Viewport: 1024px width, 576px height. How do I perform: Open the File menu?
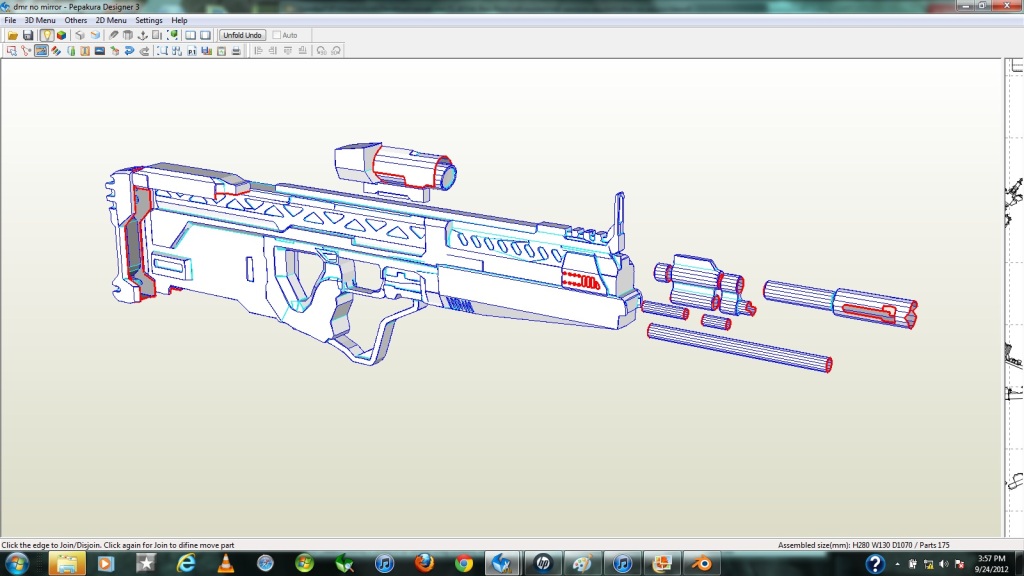10,20
